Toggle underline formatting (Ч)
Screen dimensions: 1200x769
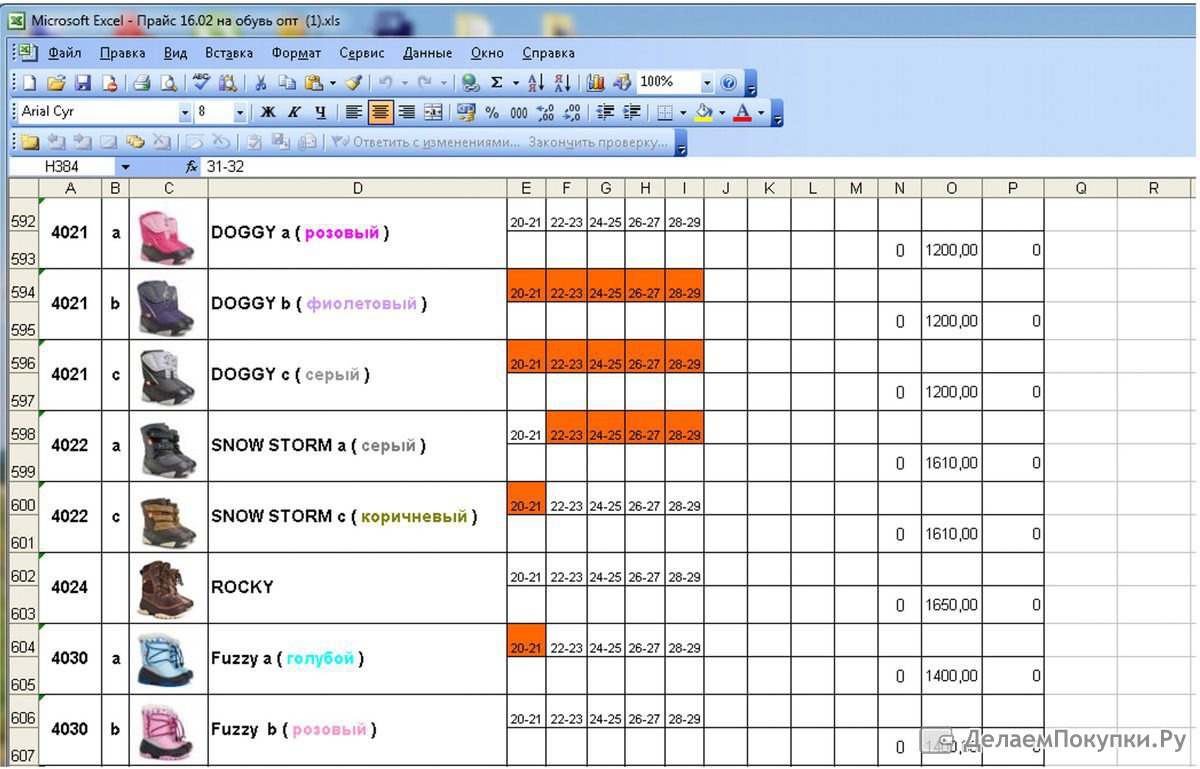coord(320,112)
